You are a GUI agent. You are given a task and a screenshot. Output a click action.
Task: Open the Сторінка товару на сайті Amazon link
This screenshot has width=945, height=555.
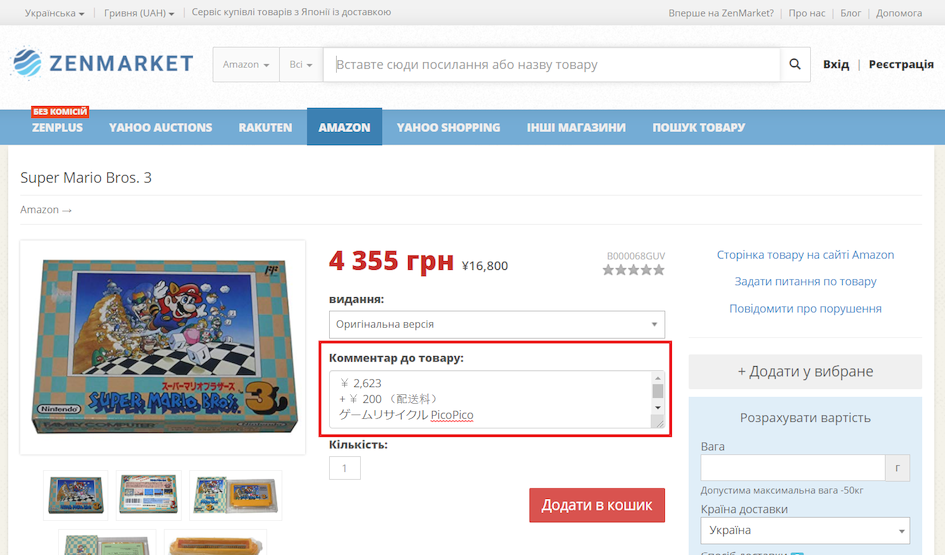coord(805,255)
